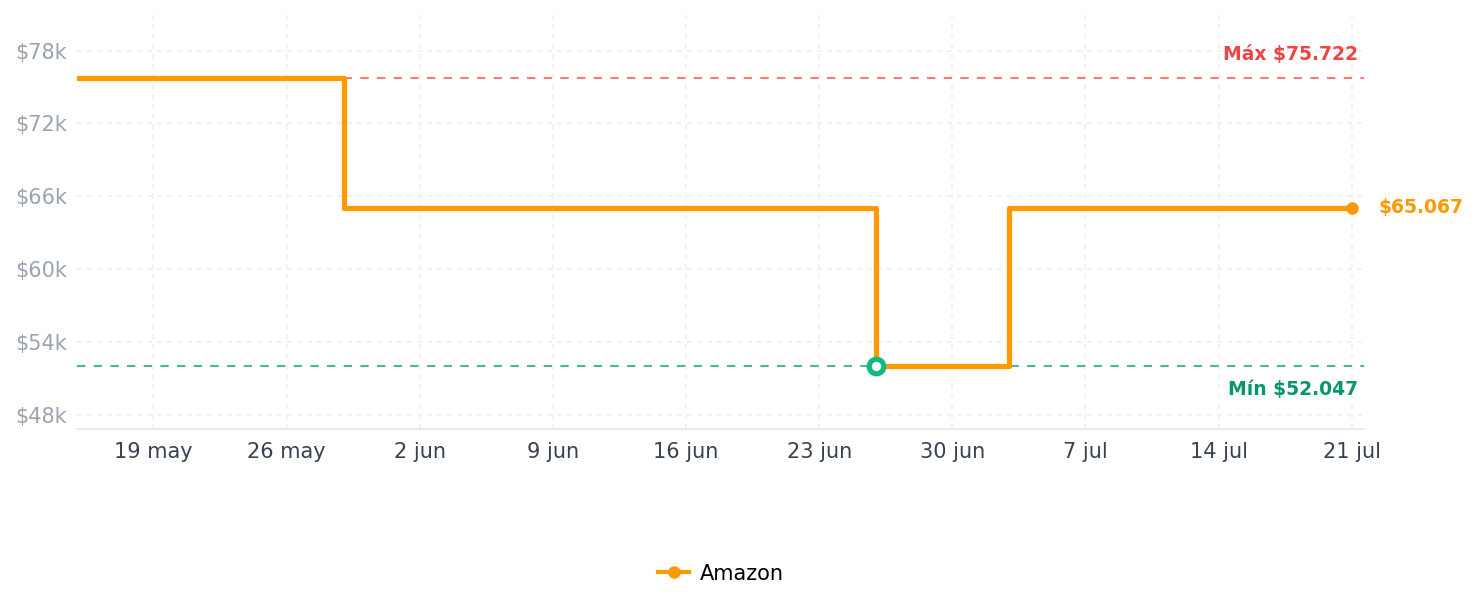Click the $78k y-axis label

click(x=41, y=52)
